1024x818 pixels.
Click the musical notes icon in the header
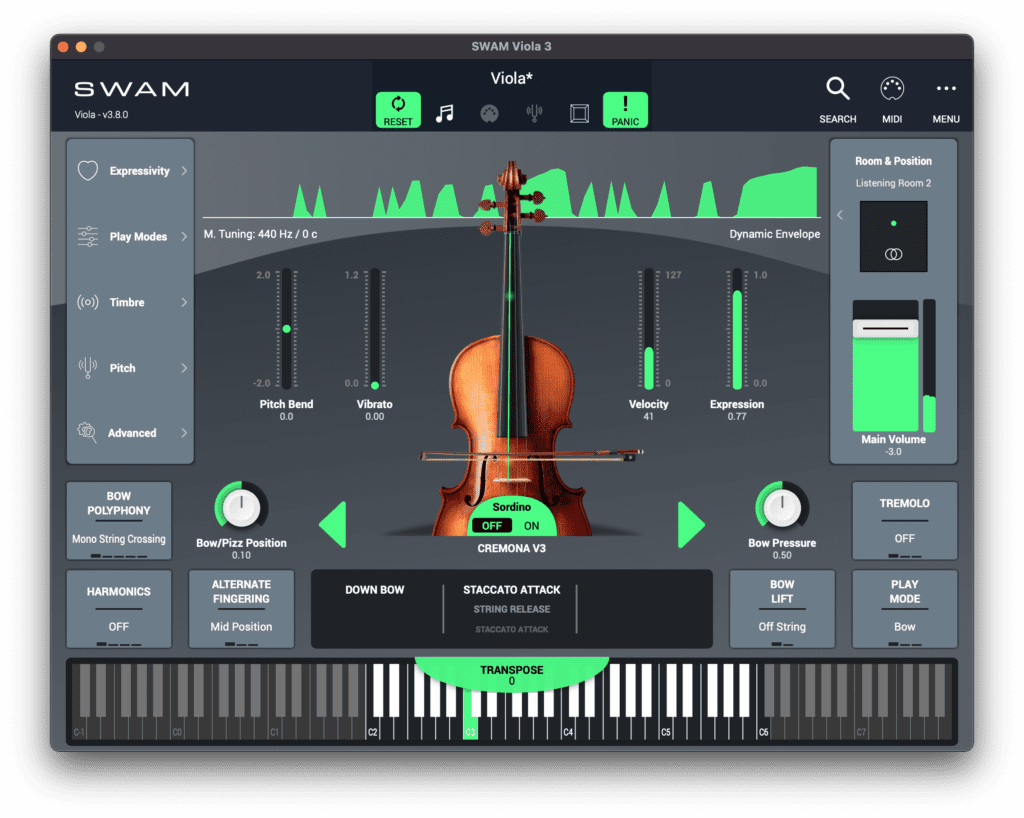(x=443, y=111)
